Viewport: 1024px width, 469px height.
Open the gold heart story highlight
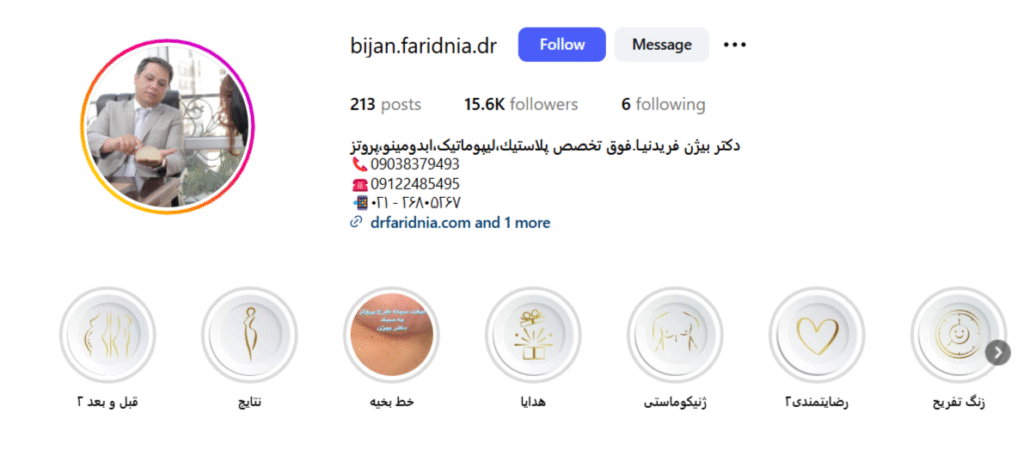coord(816,335)
